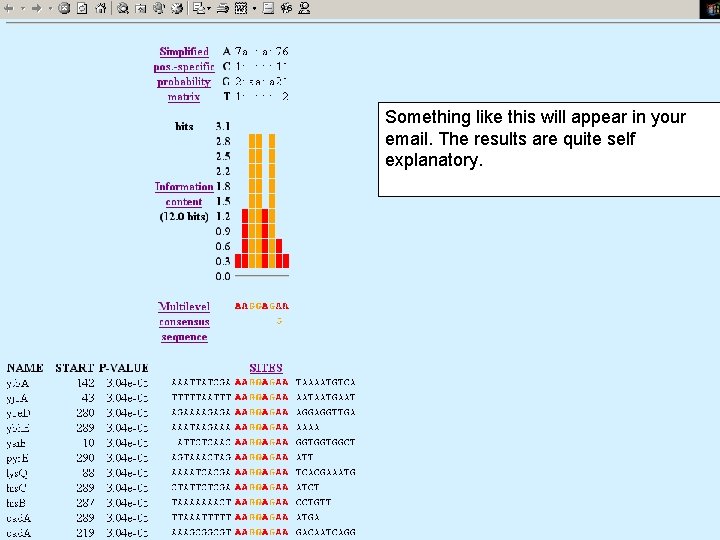Click the toolbar icon left of Messenger
720x540 pixels.
pyautogui.click(x=286, y=8)
